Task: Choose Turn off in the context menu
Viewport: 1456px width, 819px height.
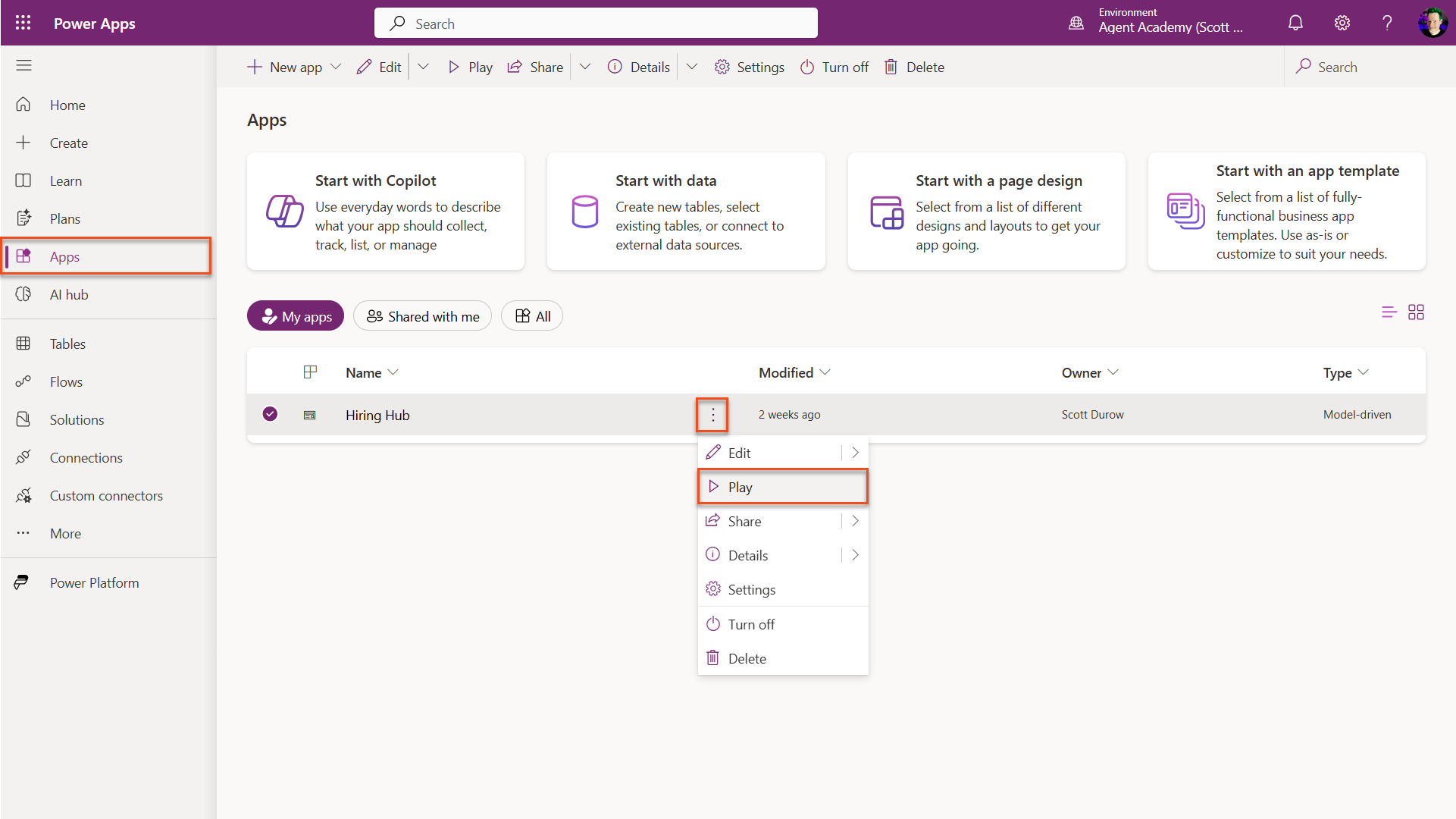Action: [750, 623]
